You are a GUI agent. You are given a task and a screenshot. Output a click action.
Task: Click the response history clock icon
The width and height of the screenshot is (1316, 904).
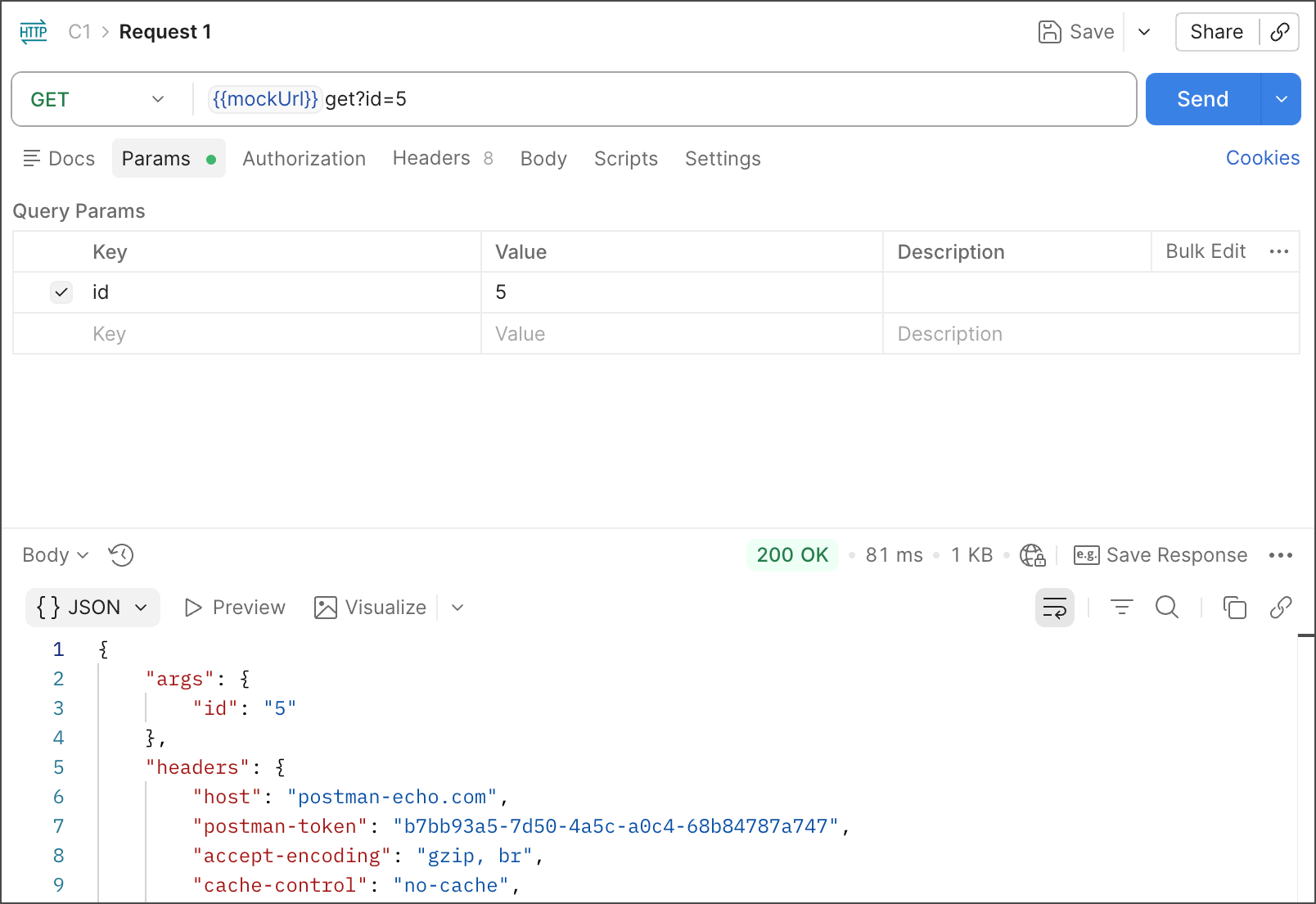(121, 555)
